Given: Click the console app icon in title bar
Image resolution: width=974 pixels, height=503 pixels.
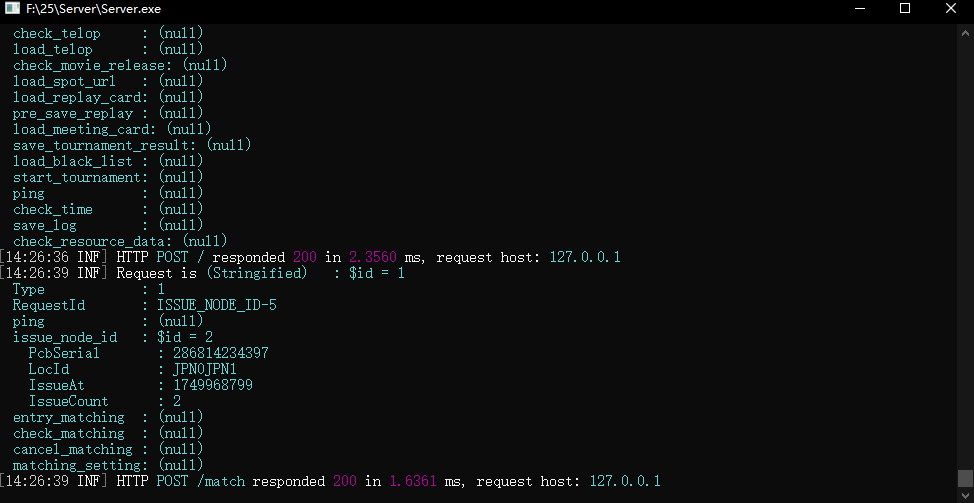Looking at the screenshot, I should pos(12,9).
